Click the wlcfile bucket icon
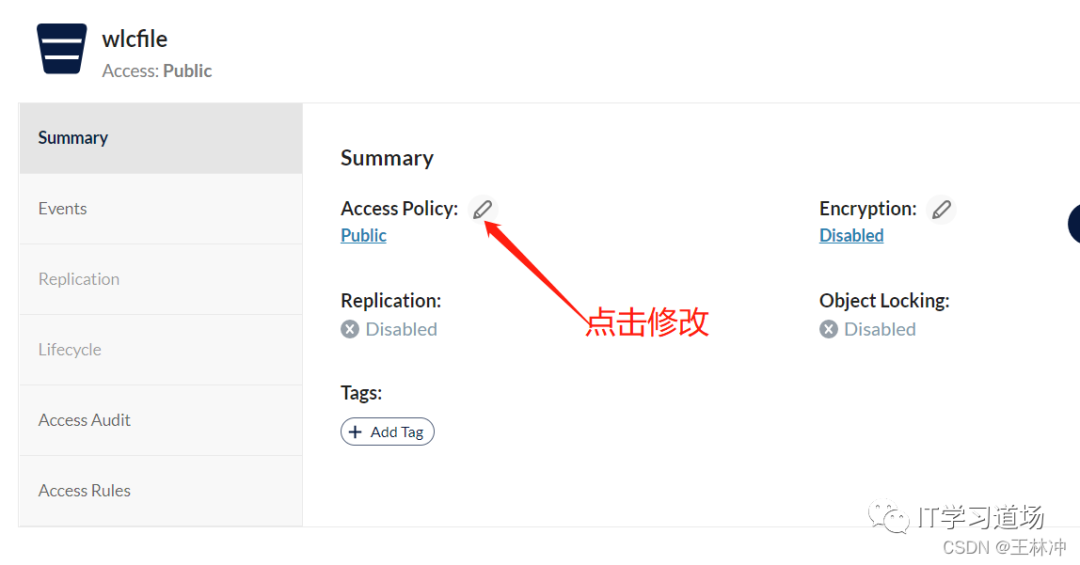Viewport: 1080px width, 565px height. [x=62, y=48]
